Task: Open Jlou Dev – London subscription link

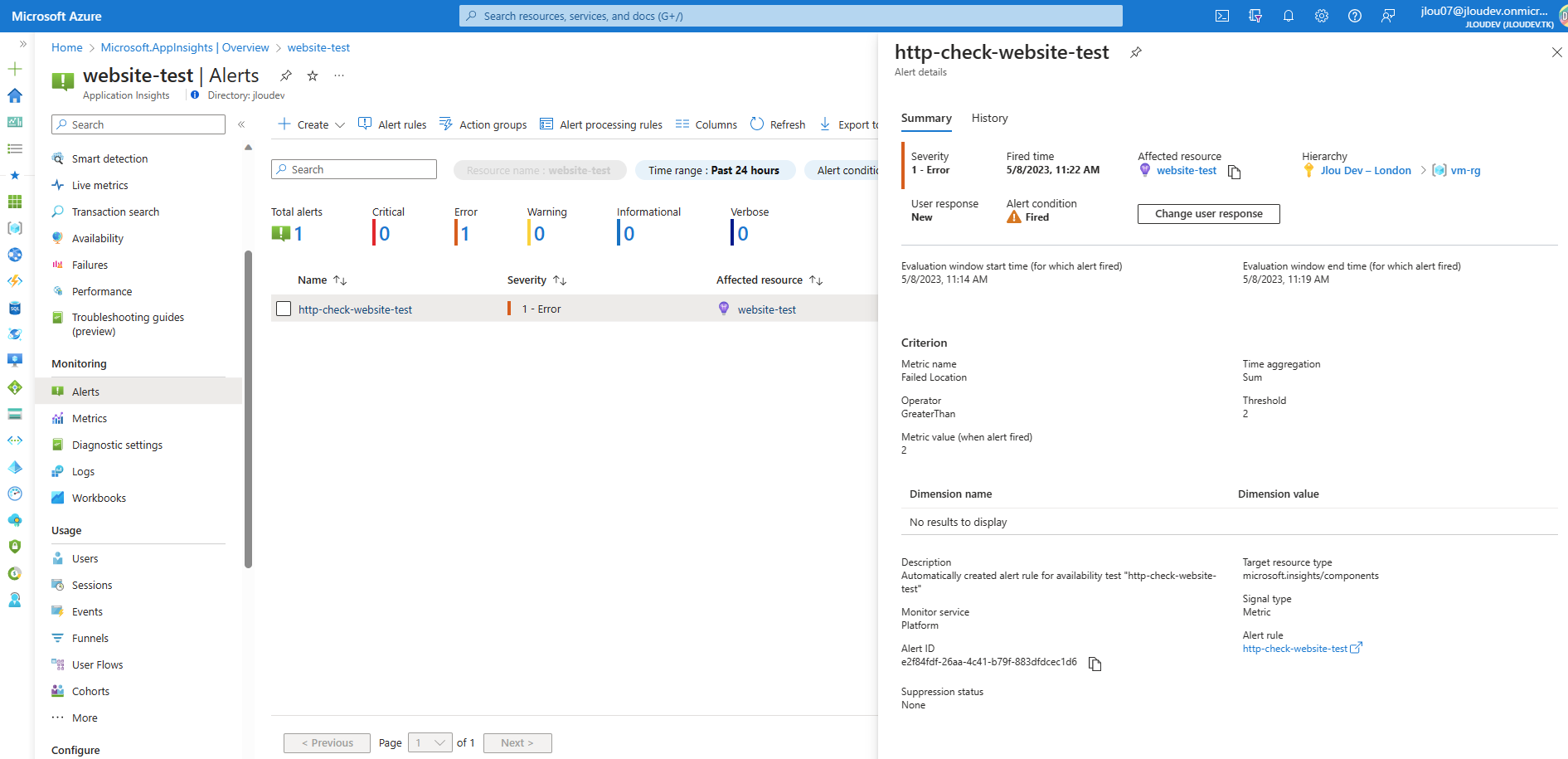Action: [1365, 170]
